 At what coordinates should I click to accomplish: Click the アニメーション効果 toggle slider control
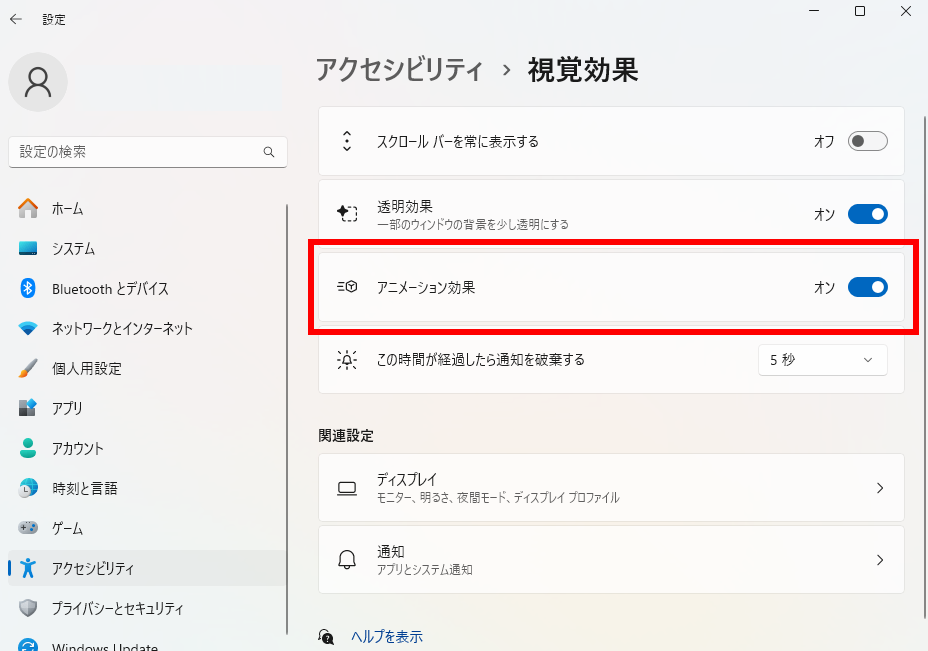tap(866, 287)
